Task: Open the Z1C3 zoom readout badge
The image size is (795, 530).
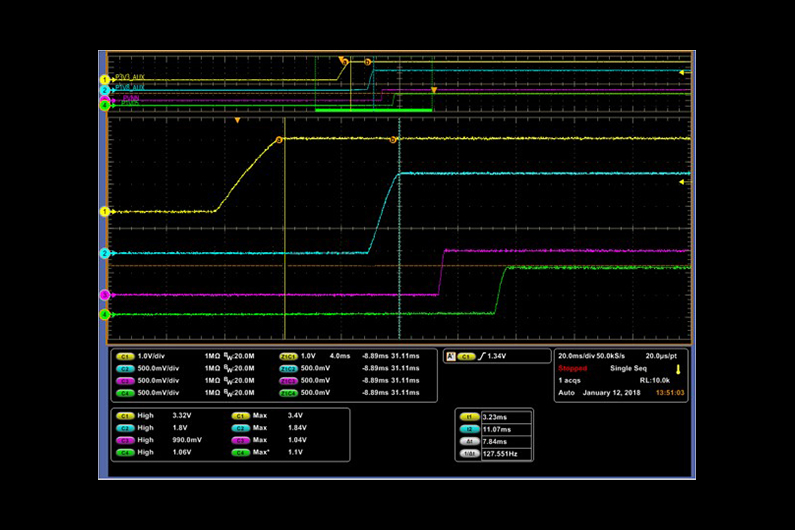Action: click(288, 381)
